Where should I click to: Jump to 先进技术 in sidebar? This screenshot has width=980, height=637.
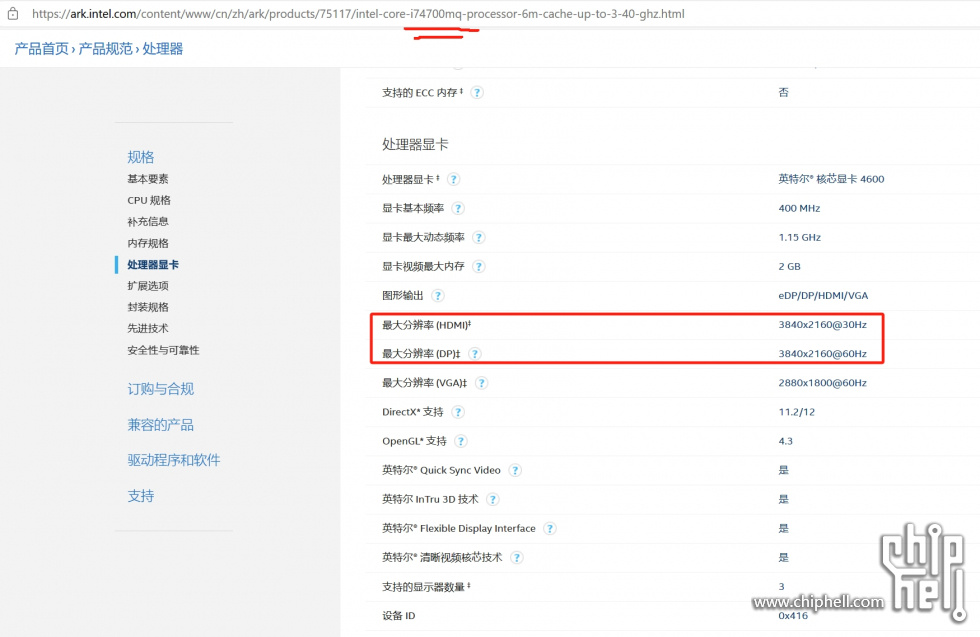coord(148,328)
